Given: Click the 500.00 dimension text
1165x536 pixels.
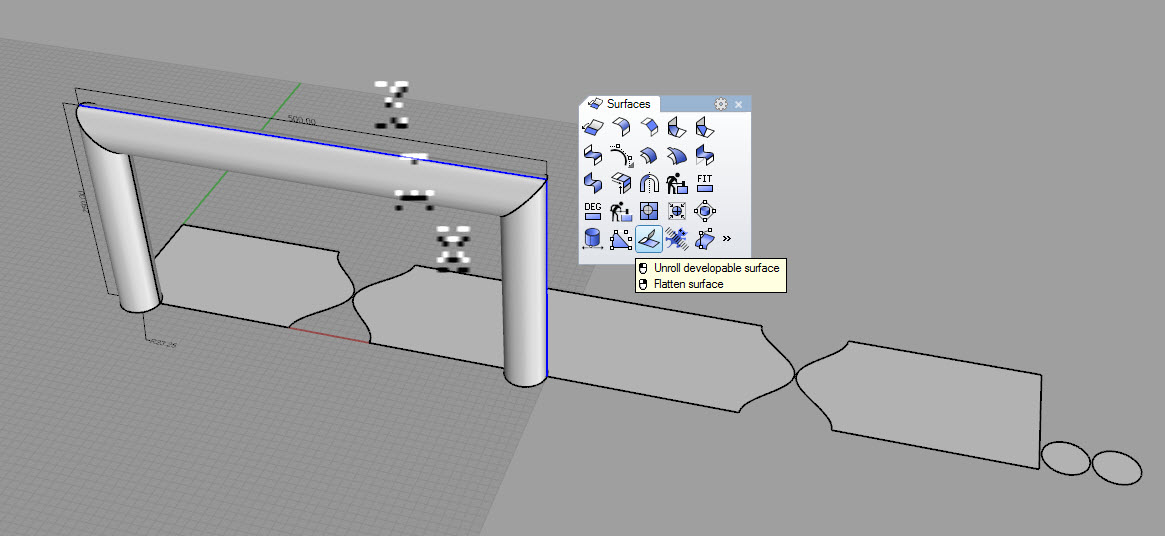Looking at the screenshot, I should click(x=301, y=120).
